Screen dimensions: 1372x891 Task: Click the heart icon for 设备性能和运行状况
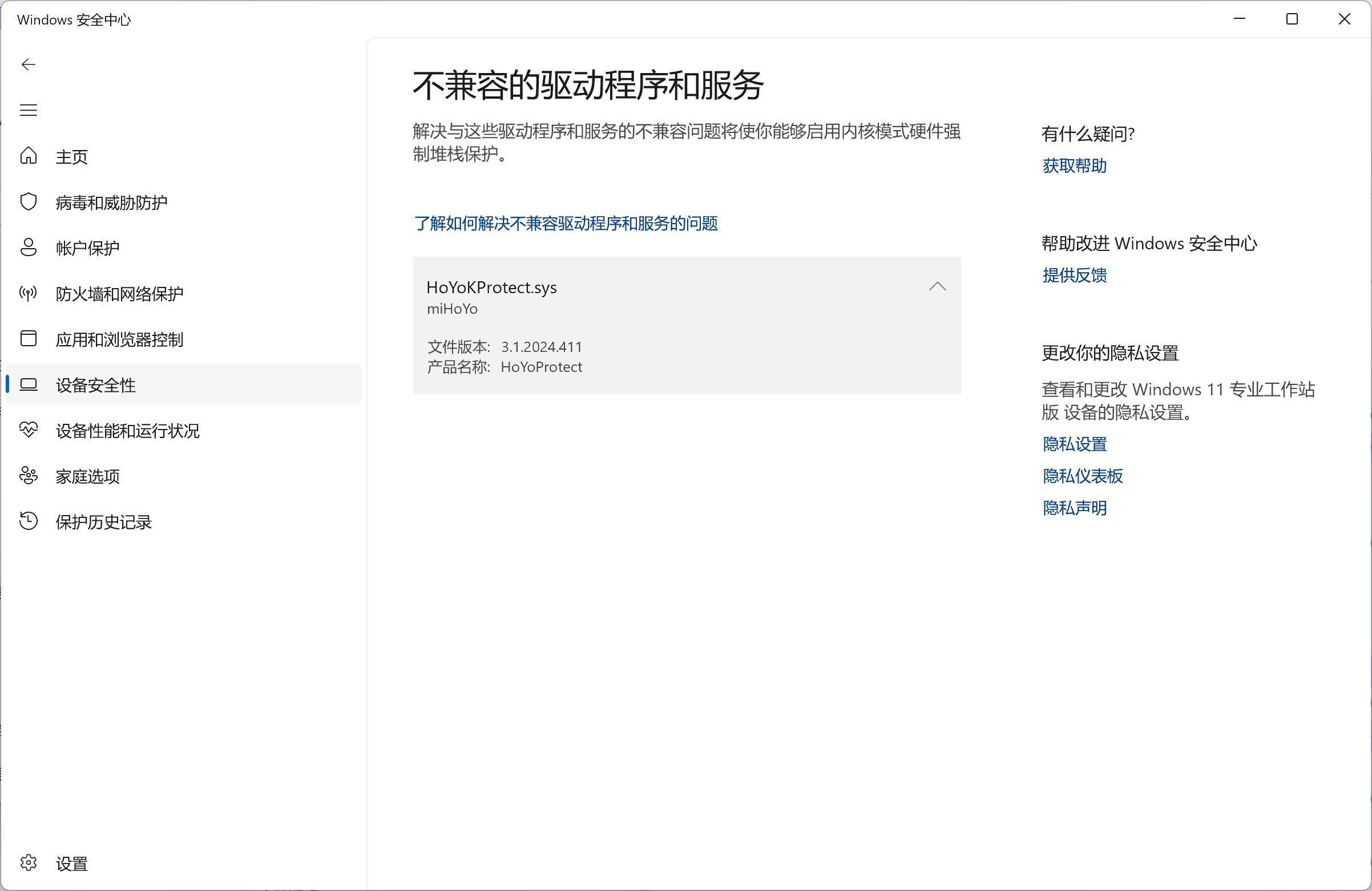[28, 430]
